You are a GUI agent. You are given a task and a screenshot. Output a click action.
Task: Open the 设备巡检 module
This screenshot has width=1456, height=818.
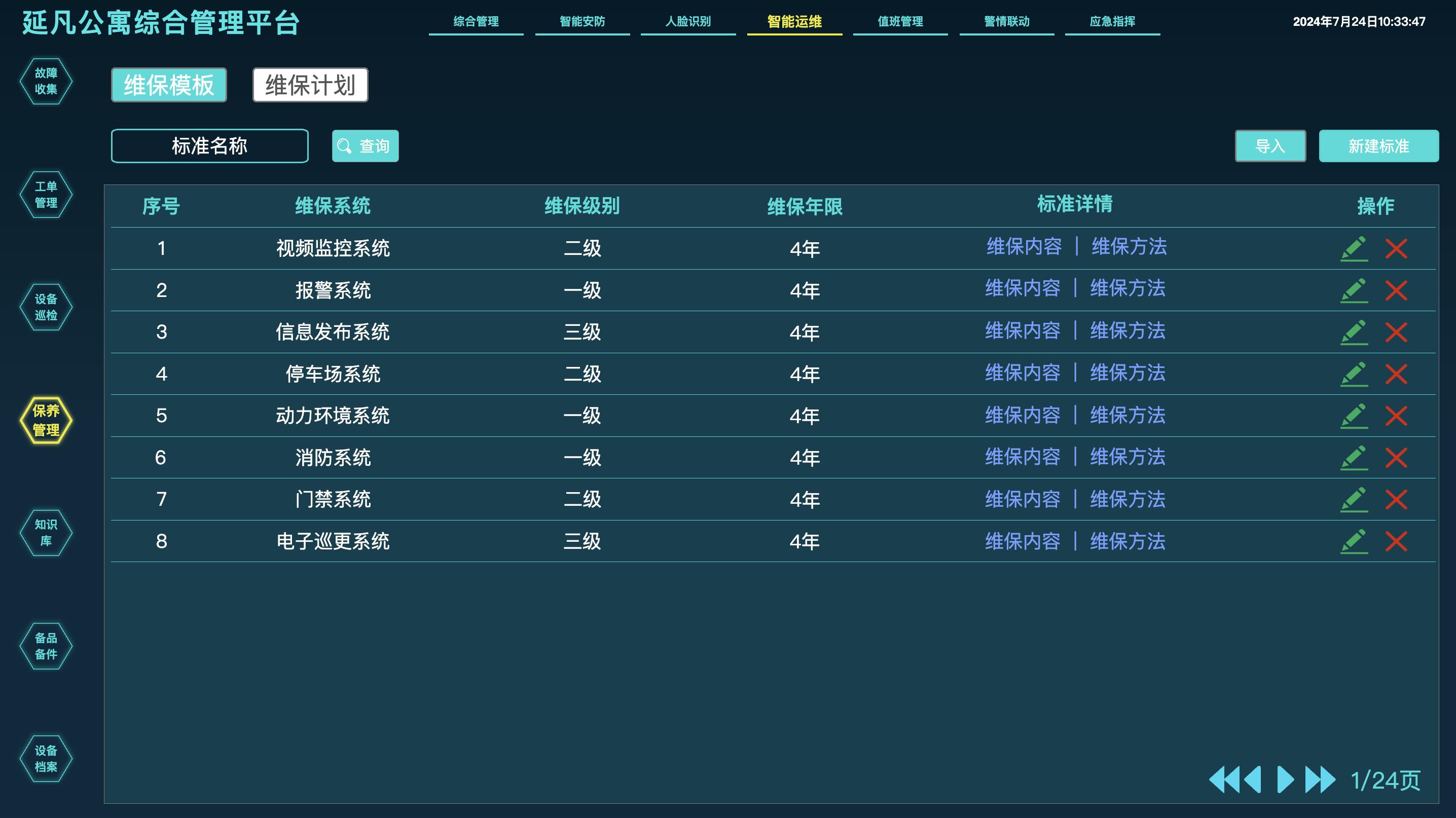(46, 307)
